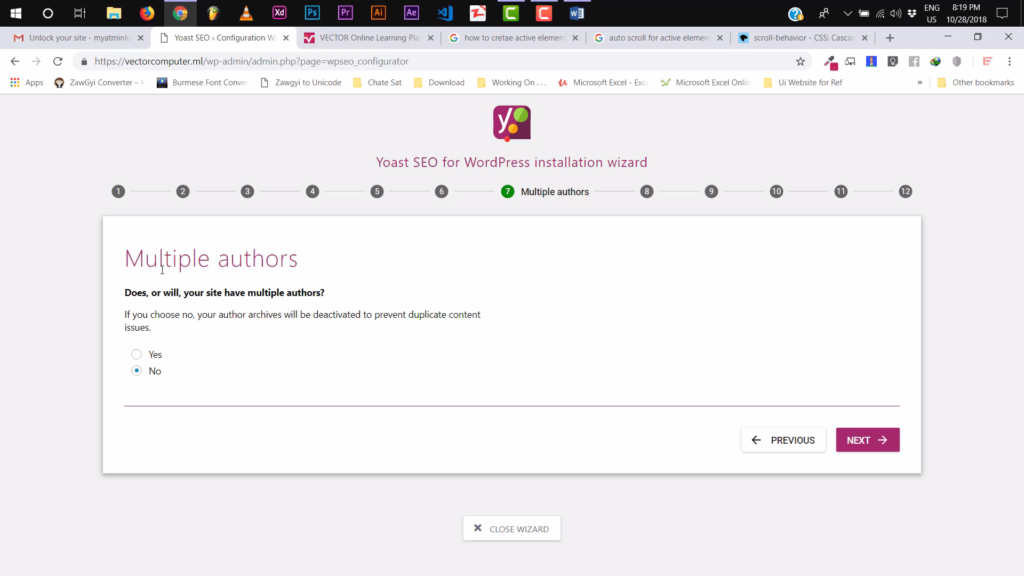This screenshot has height=576, width=1024.
Task: Open Ui Website for Ref folder
Action: 803,82
